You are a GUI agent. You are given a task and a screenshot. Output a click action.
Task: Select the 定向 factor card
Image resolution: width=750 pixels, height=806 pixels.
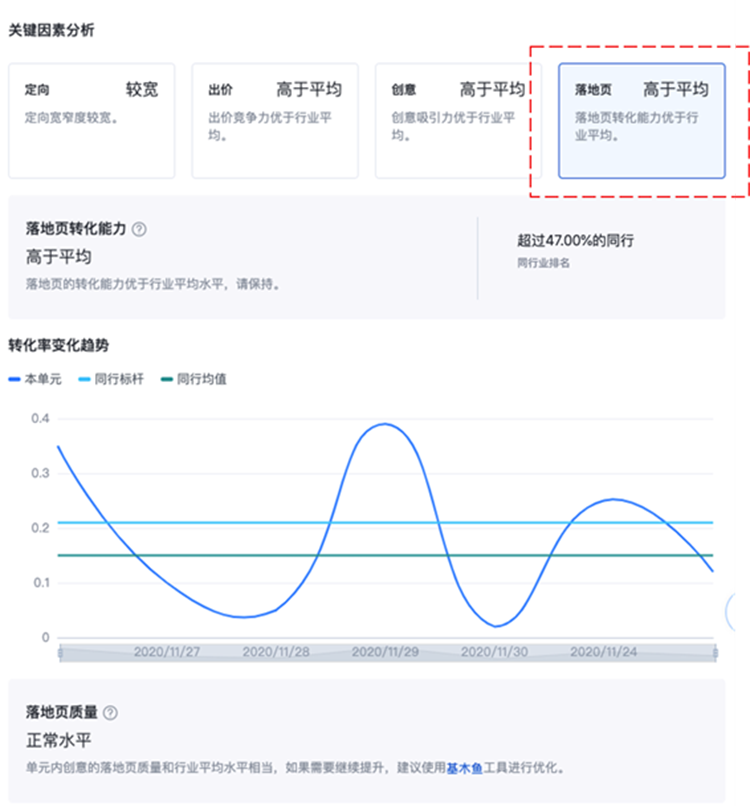(x=91, y=120)
